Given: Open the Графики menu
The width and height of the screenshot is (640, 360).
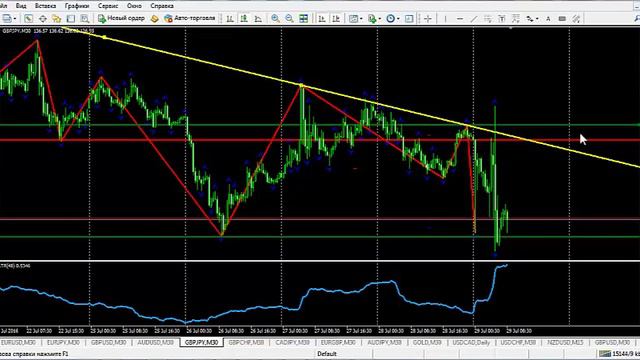Looking at the screenshot, I should tap(77, 6).
